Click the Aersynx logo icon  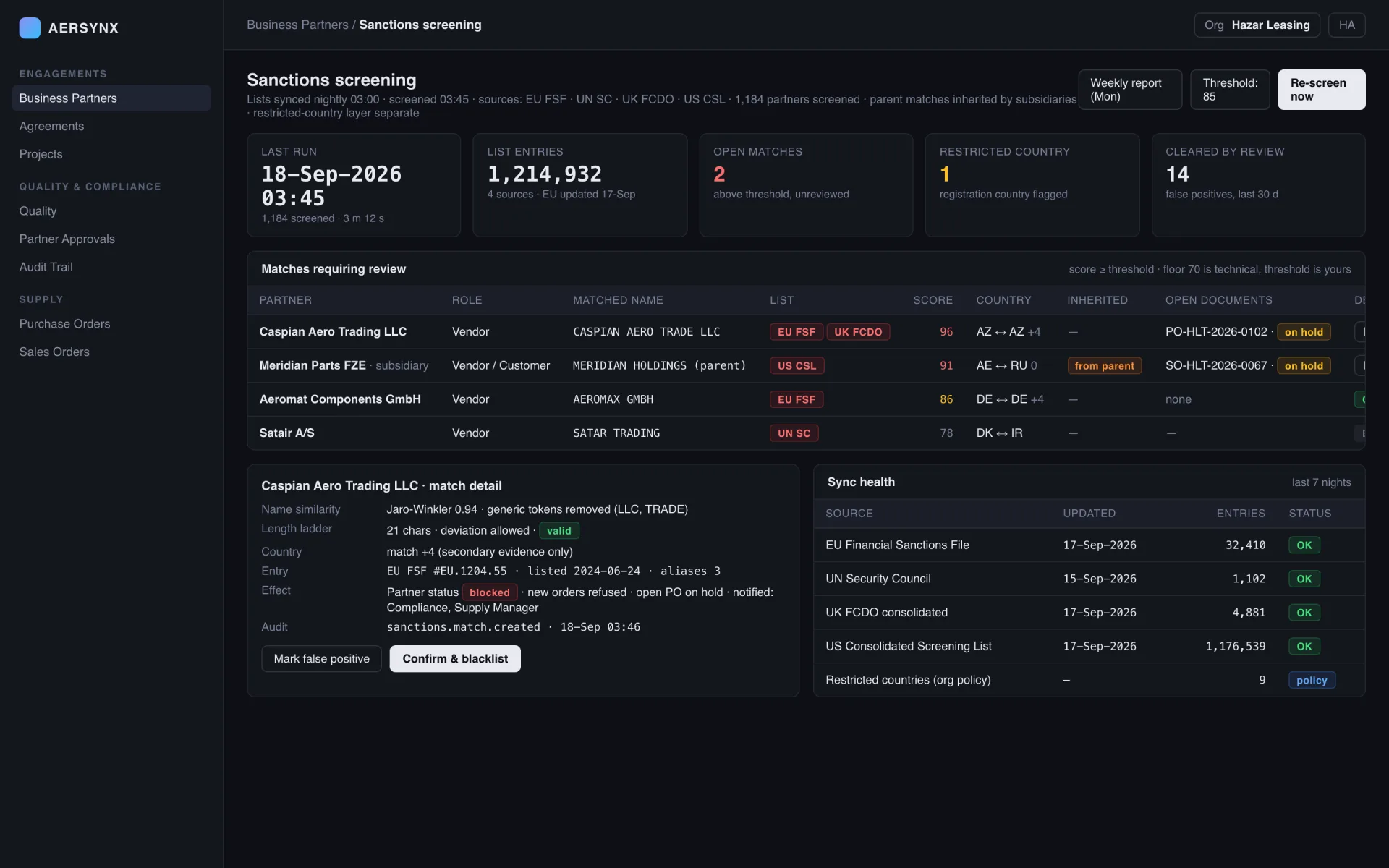[x=30, y=27]
